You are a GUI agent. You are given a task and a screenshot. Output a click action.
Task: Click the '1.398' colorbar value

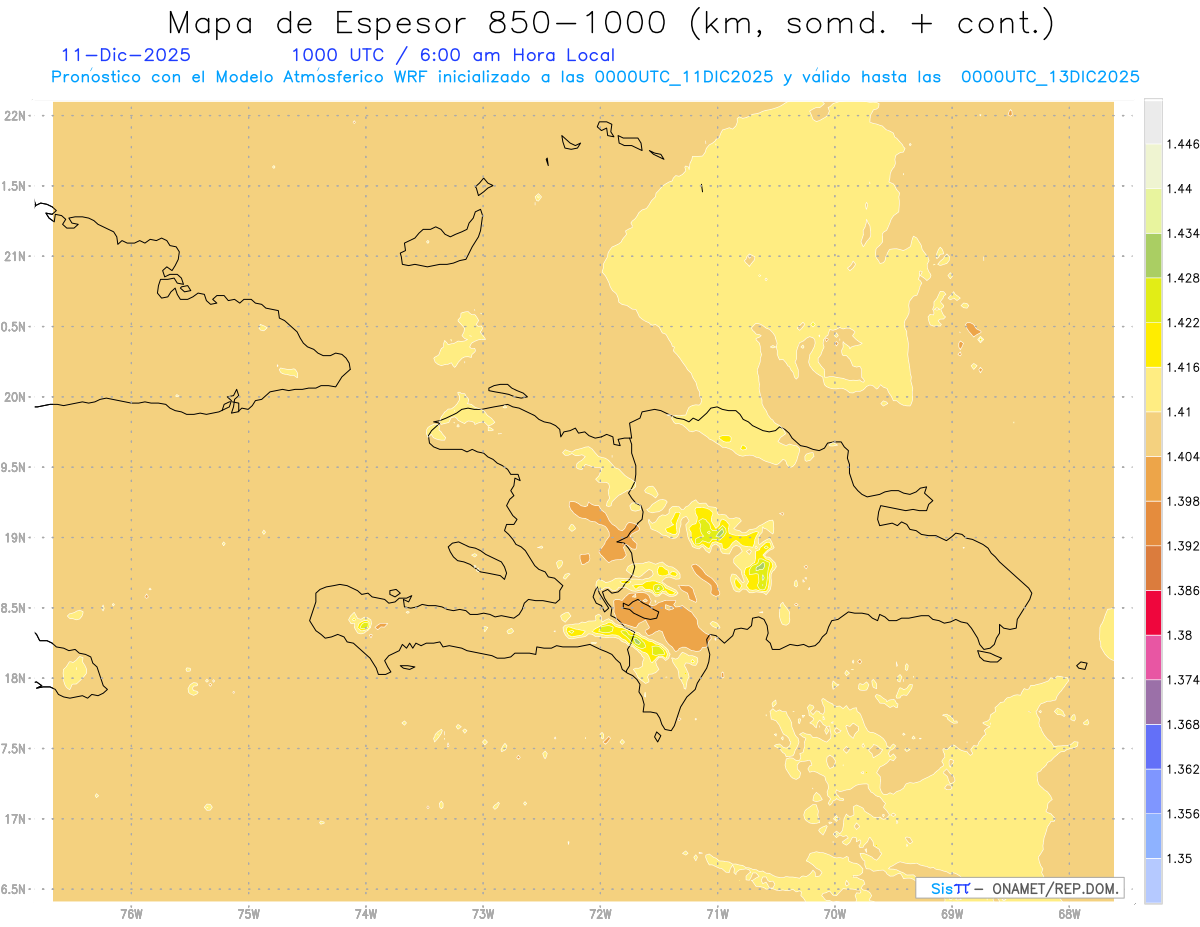[1184, 501]
